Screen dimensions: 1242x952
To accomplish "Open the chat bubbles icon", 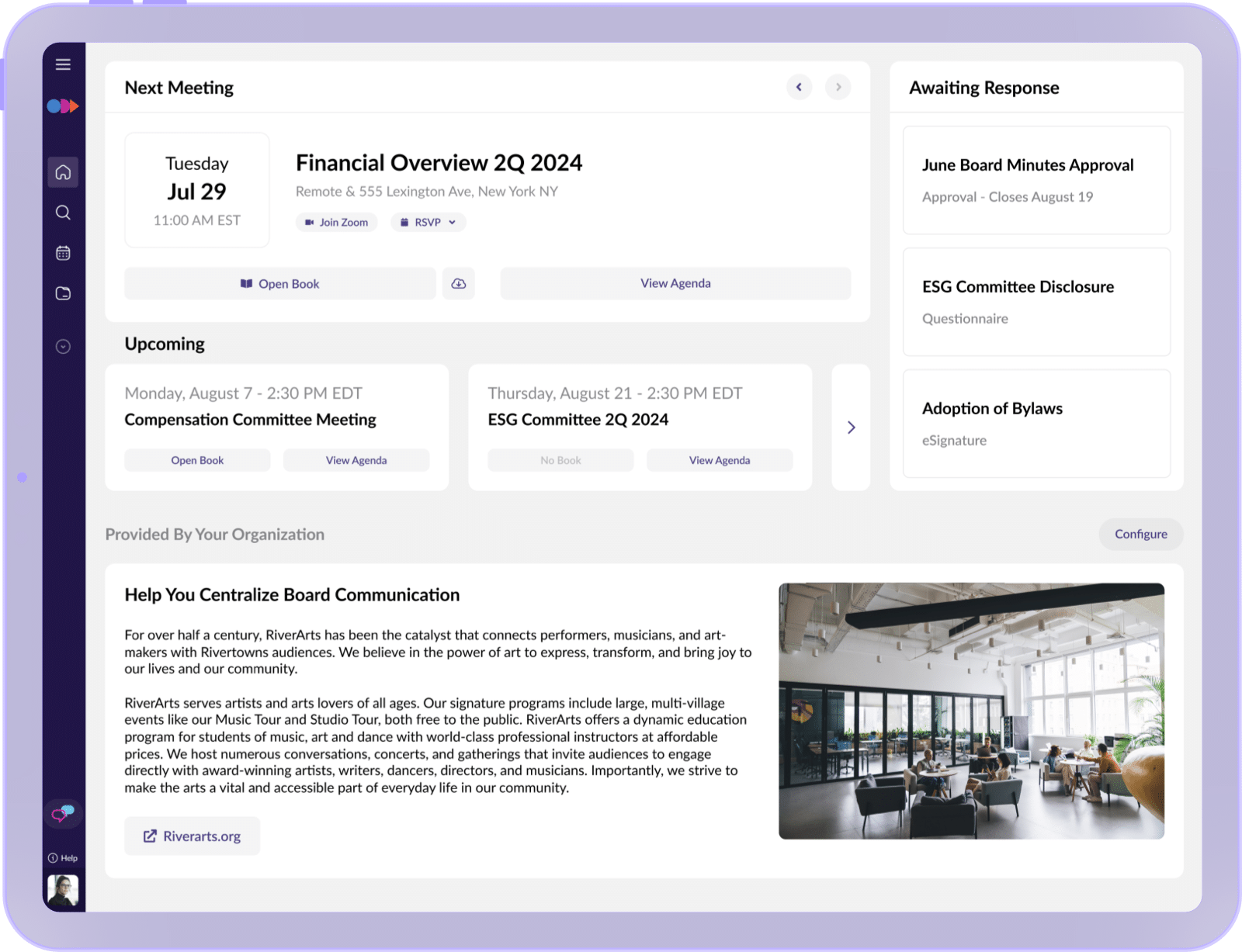I will (63, 813).
